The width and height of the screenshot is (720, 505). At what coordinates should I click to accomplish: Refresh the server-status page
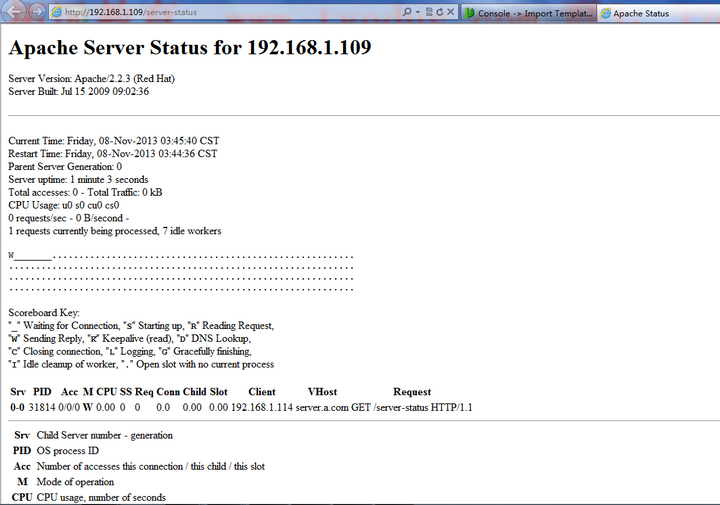click(439, 12)
